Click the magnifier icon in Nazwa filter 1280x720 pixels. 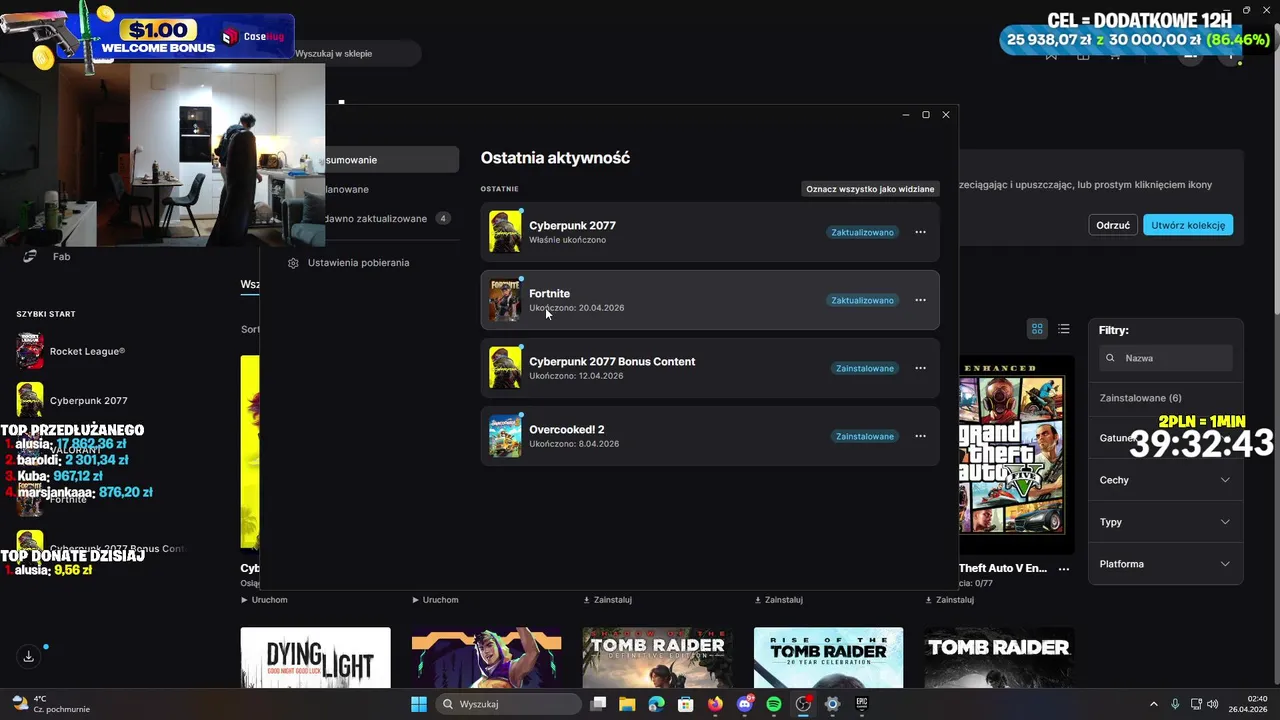click(x=1110, y=358)
